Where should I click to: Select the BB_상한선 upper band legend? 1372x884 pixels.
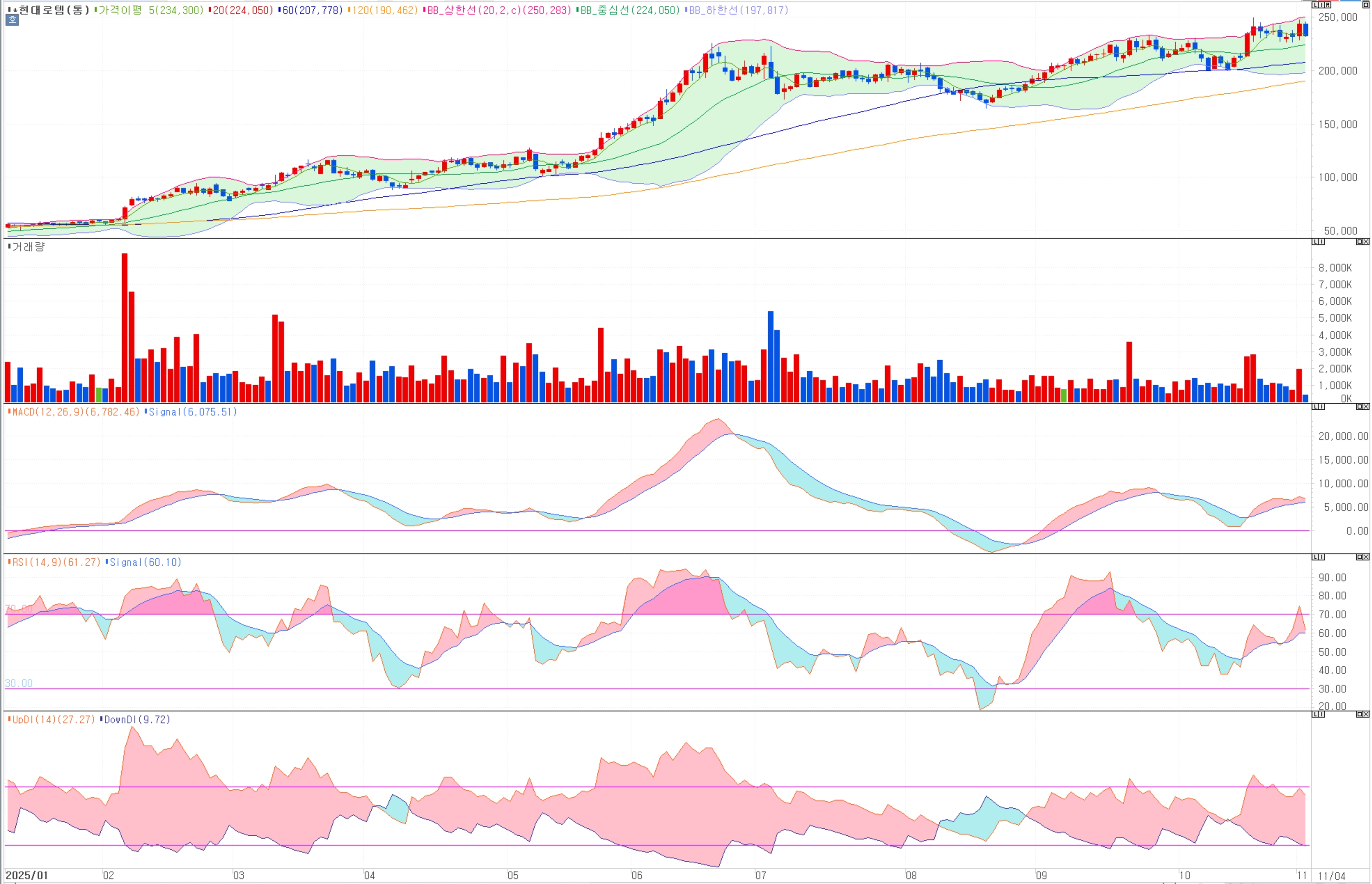click(498, 10)
